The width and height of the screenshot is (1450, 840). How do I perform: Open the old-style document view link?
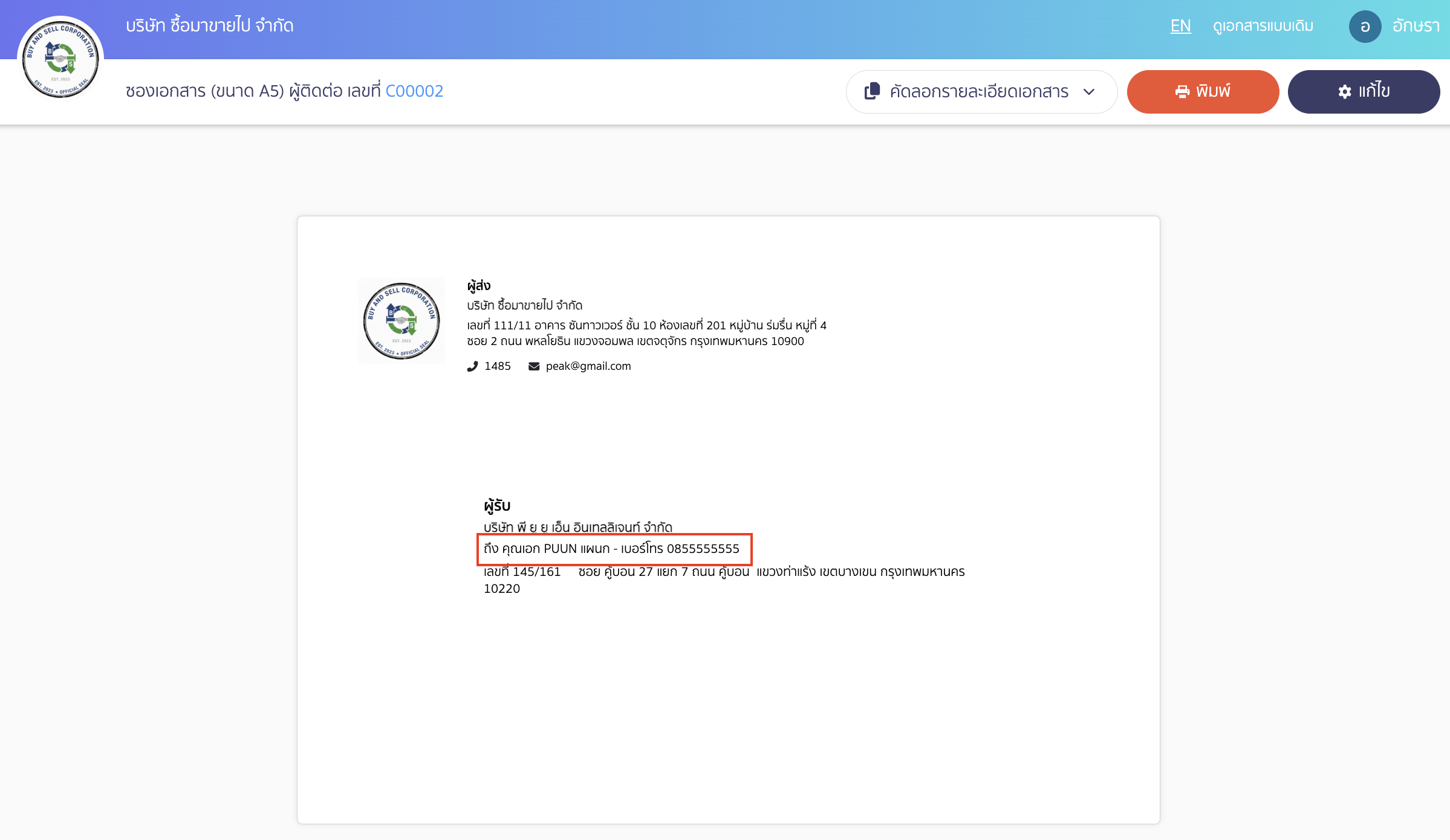[1263, 26]
